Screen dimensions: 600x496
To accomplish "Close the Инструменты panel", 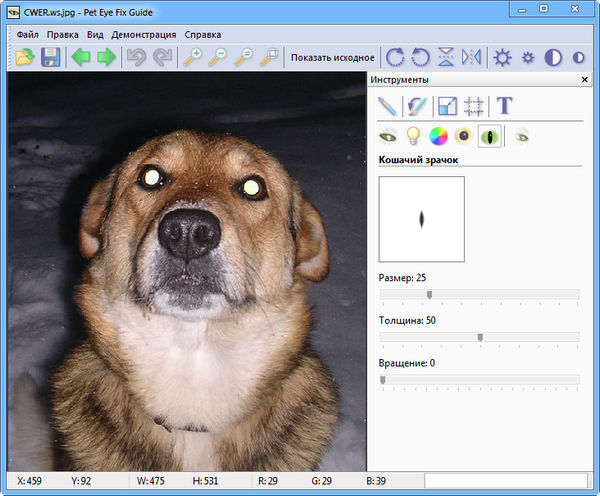I will pos(584,79).
